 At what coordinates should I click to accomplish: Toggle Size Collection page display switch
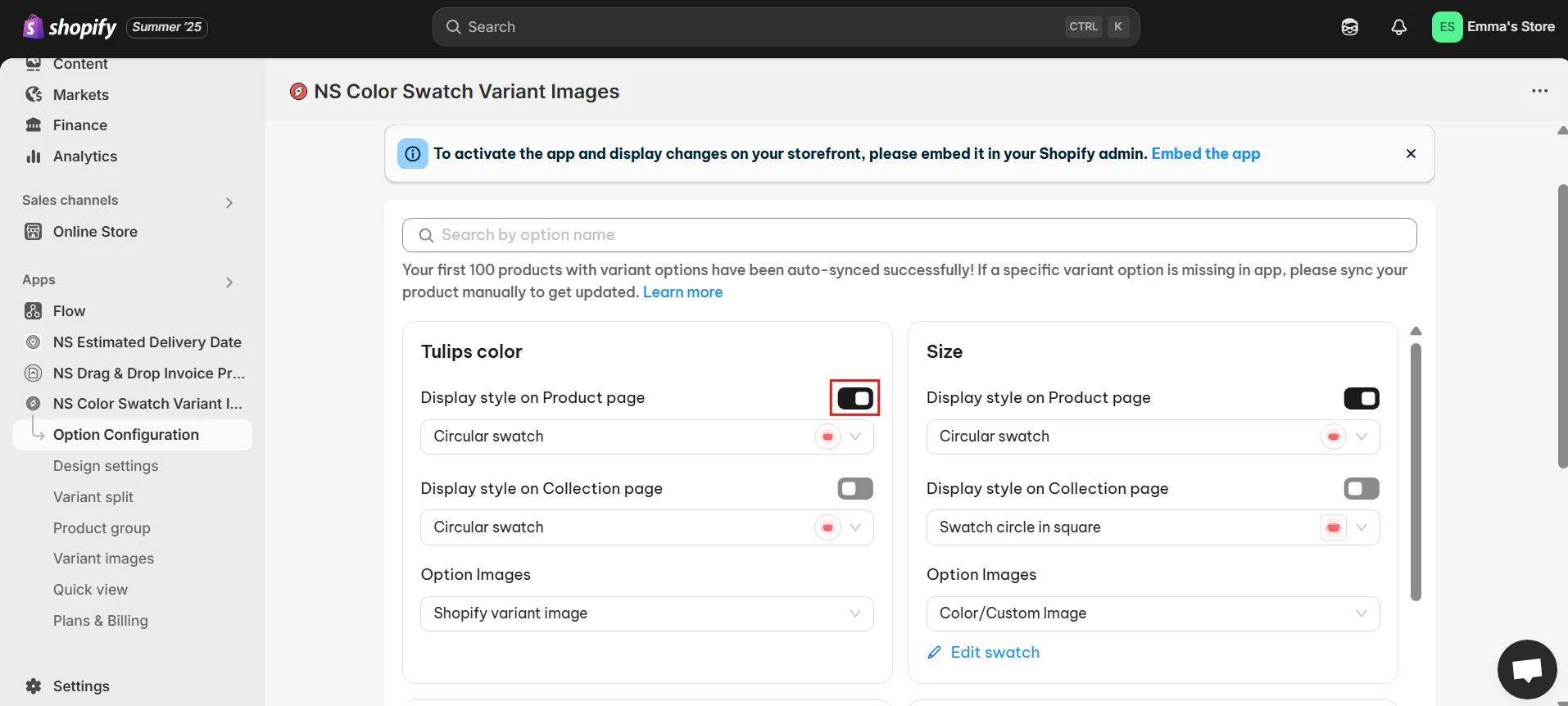[1362, 489]
